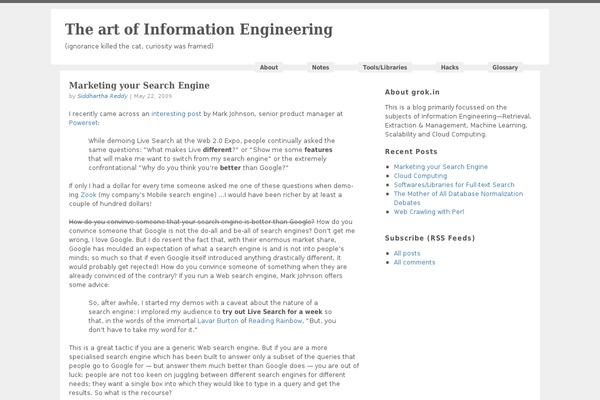Click the blog title 'The art of Information Engineering'
This screenshot has width=600, height=400.
click(x=198, y=29)
